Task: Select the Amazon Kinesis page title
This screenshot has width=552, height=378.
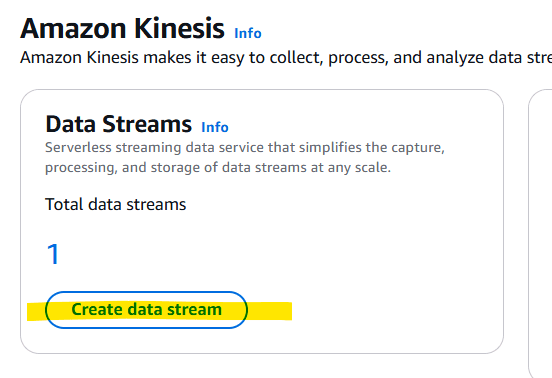Action: [x=123, y=28]
